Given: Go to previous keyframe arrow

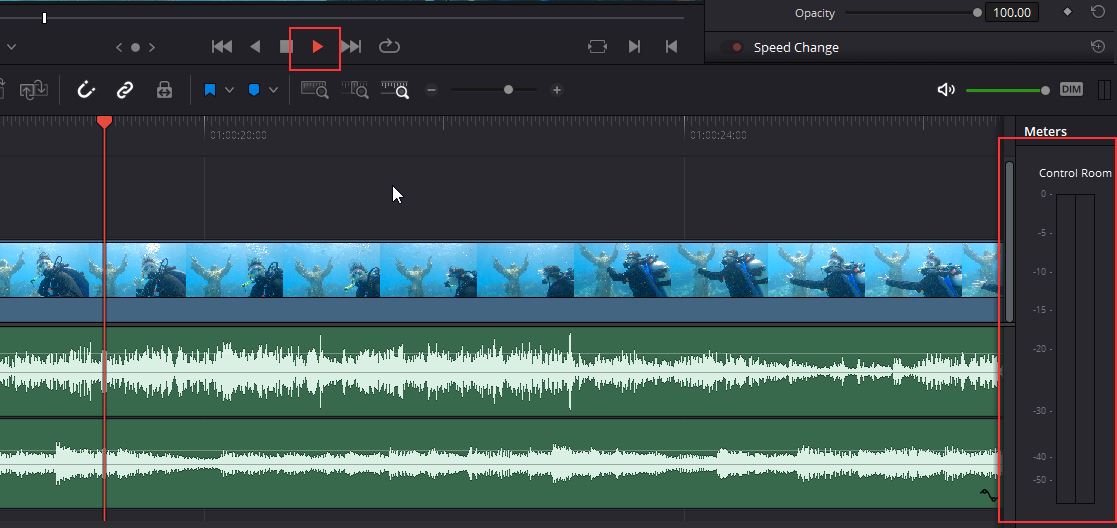Looking at the screenshot, I should pyautogui.click(x=119, y=48).
